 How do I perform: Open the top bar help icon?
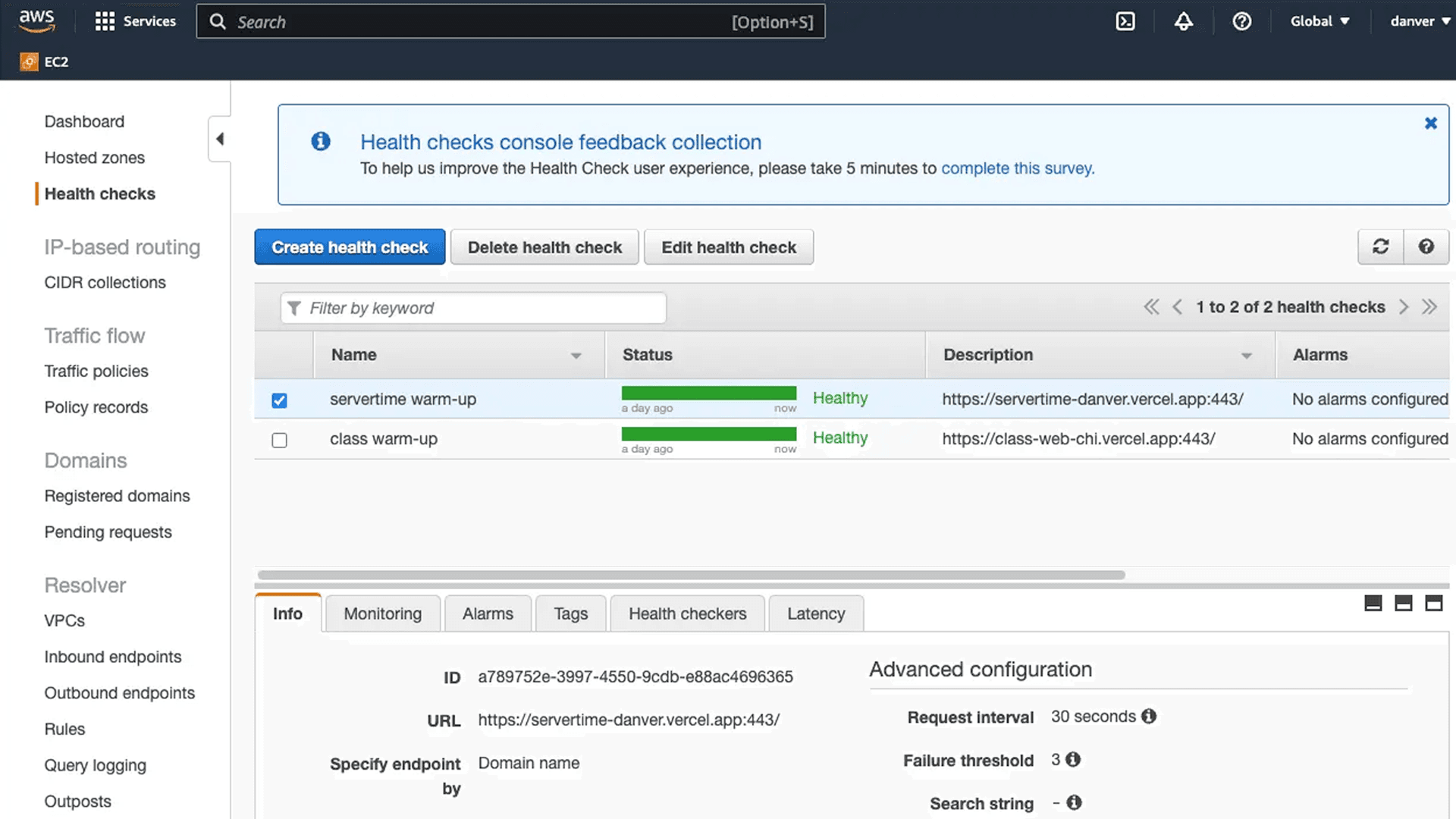(x=1241, y=21)
